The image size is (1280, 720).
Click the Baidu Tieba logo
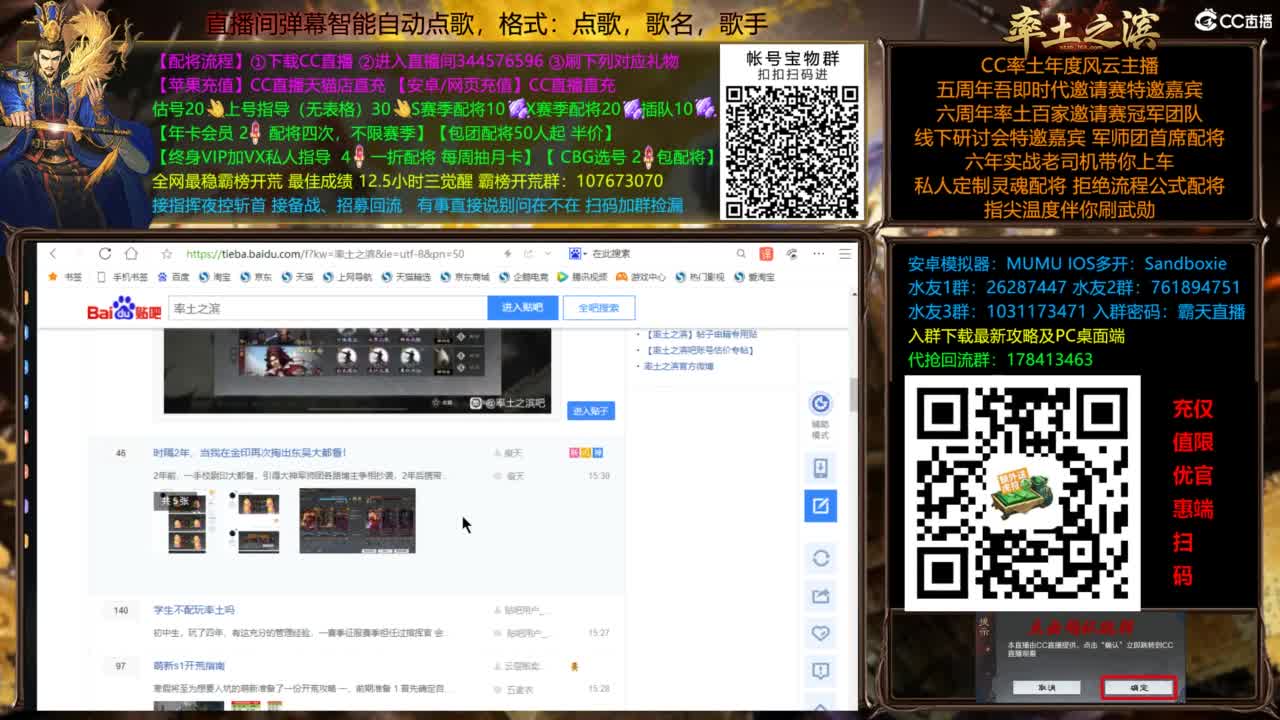[x=124, y=309]
